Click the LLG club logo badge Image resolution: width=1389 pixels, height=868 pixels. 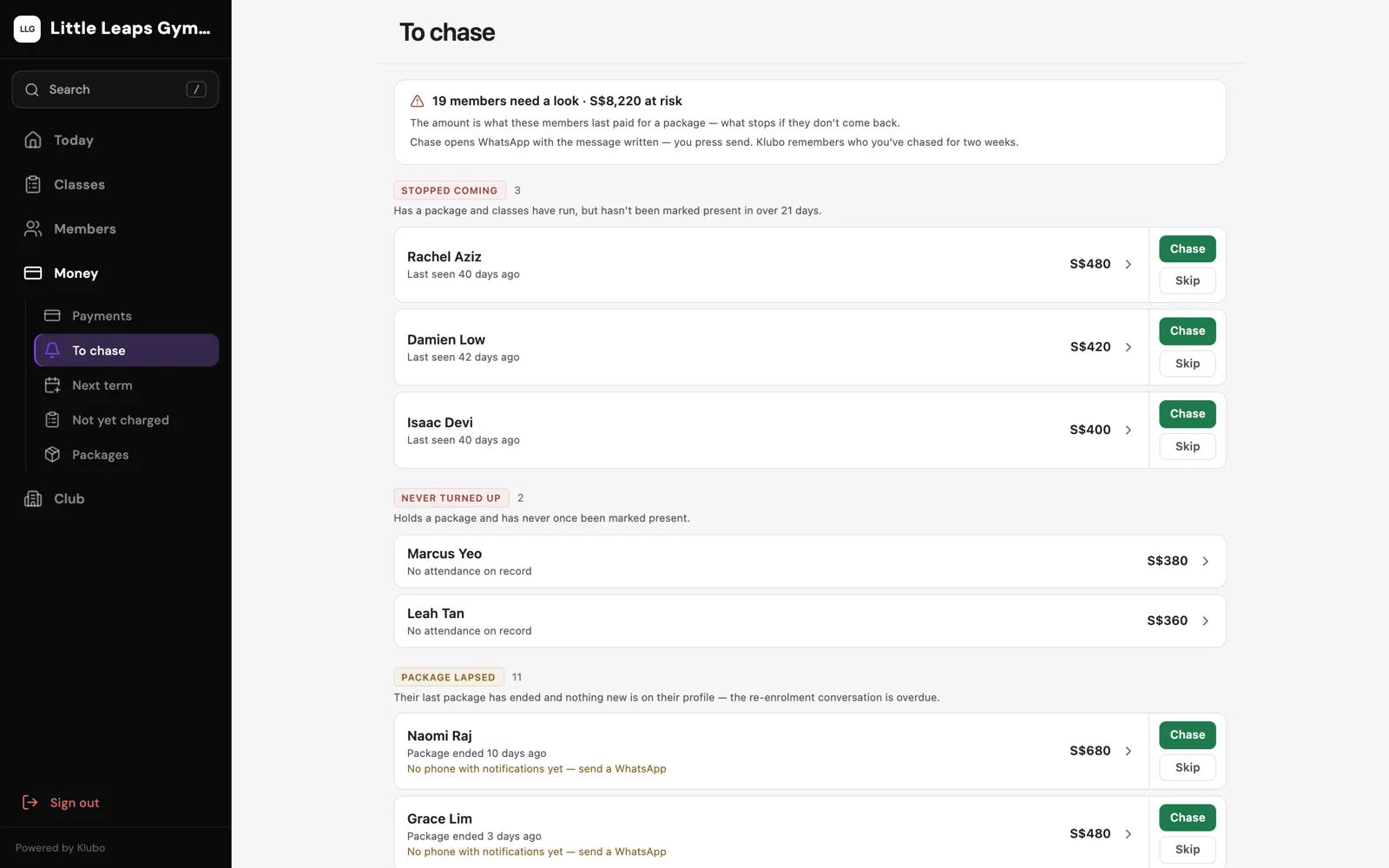point(28,29)
